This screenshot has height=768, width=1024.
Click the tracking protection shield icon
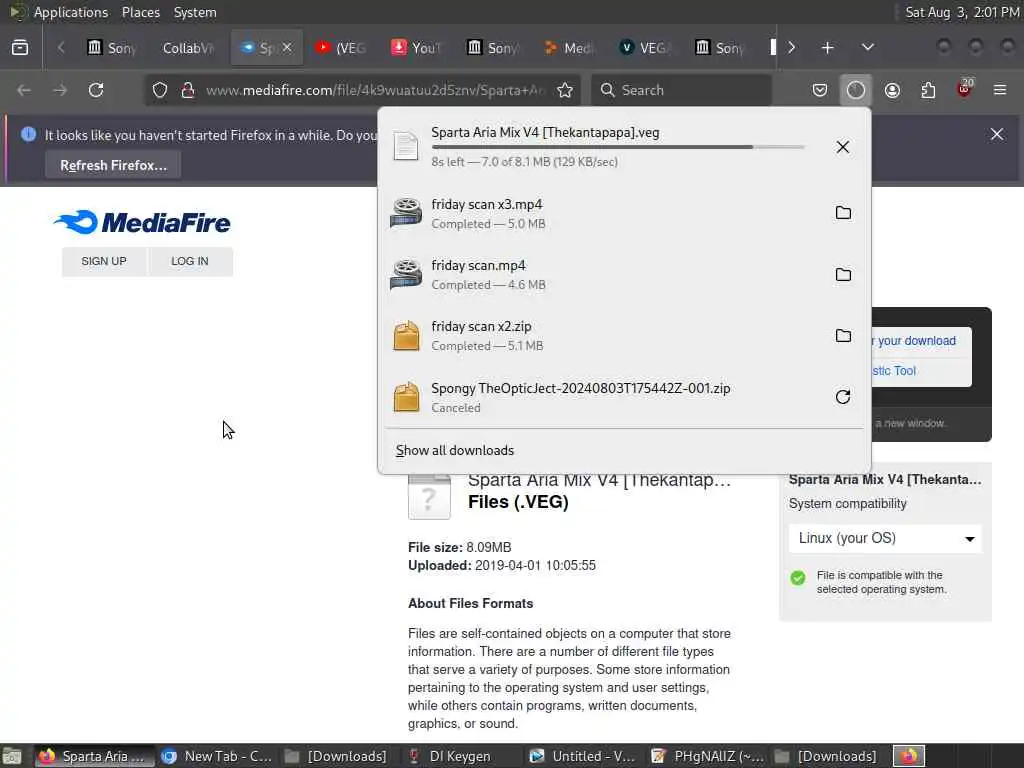coord(159,90)
